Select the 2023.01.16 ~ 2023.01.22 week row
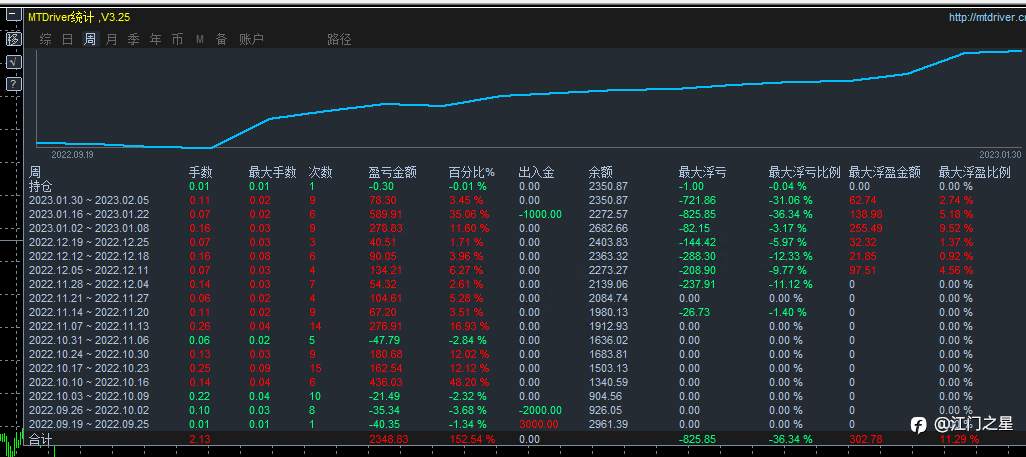The width and height of the screenshot is (1026, 457). click(523, 214)
